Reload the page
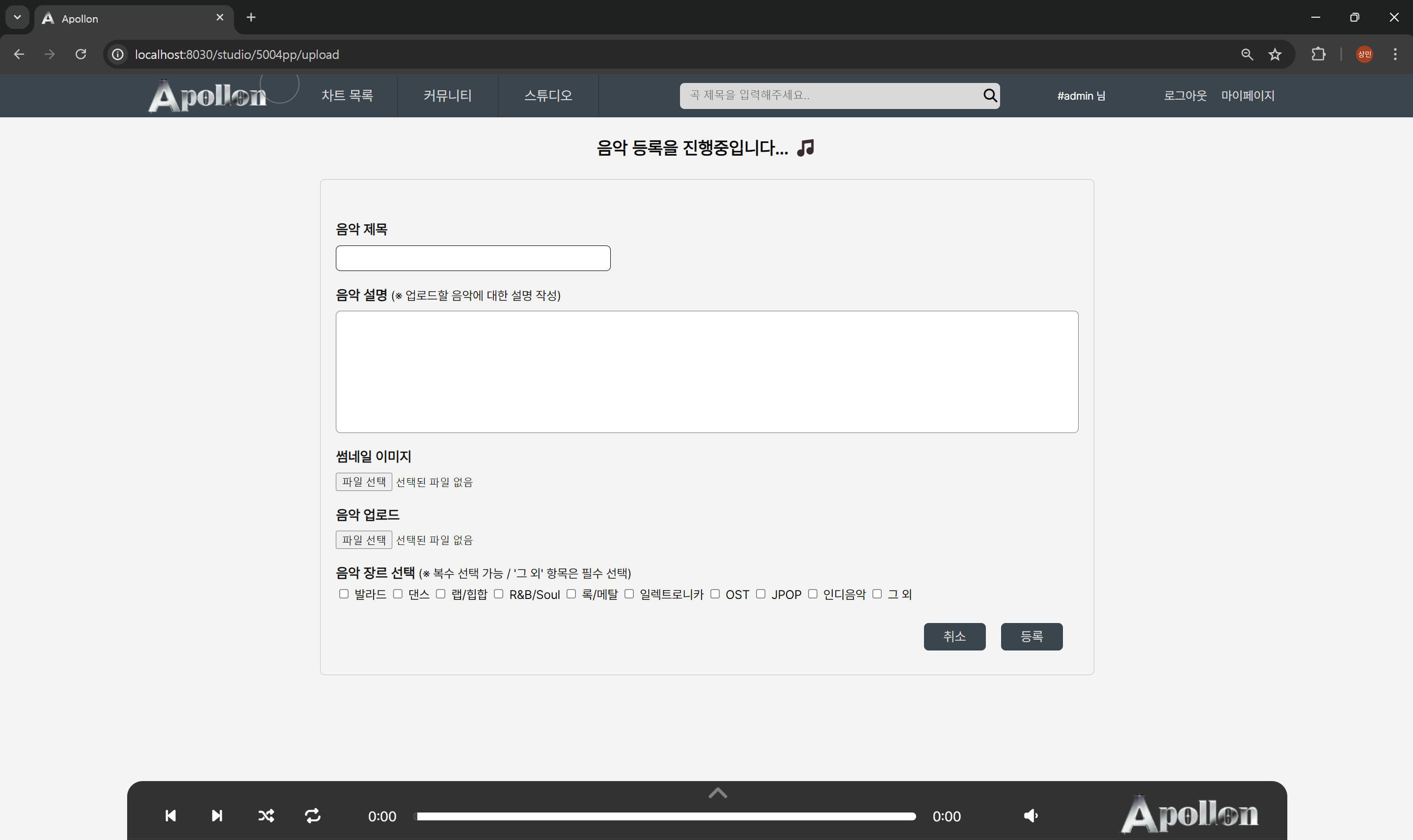This screenshot has width=1413, height=840. [x=81, y=54]
